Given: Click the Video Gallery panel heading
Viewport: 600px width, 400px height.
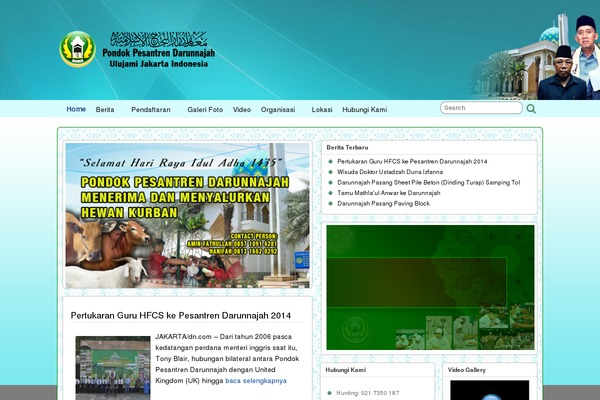Looking at the screenshot, I should [466, 370].
